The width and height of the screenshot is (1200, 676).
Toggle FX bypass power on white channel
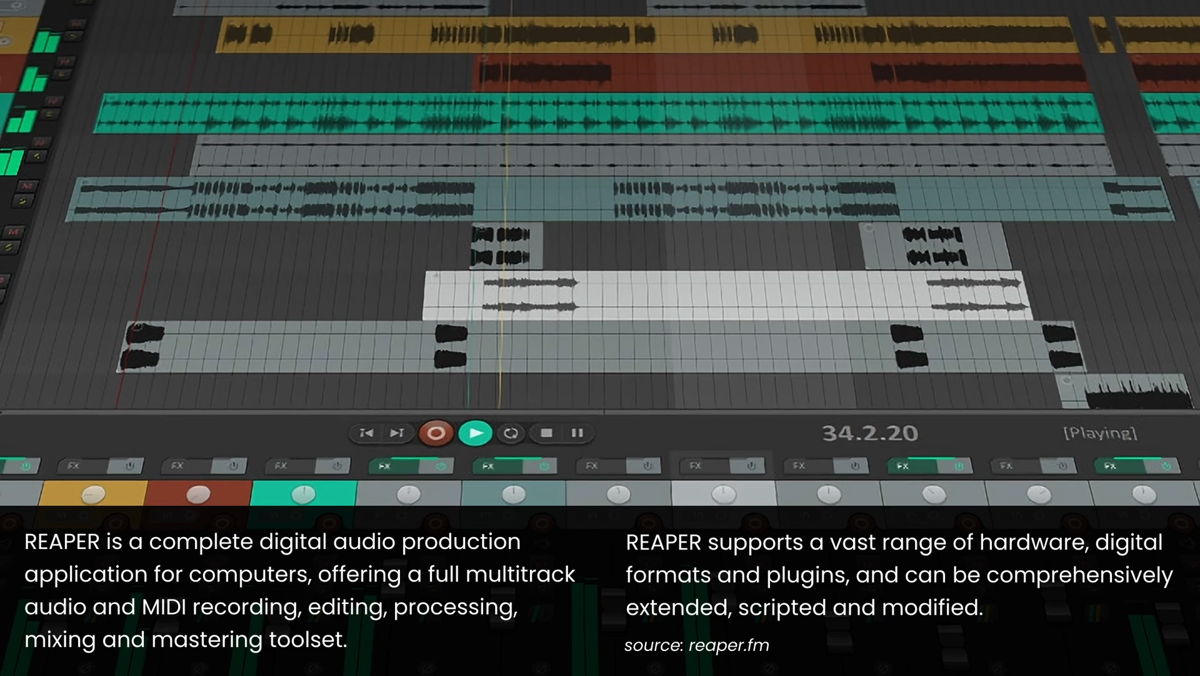pos(752,466)
